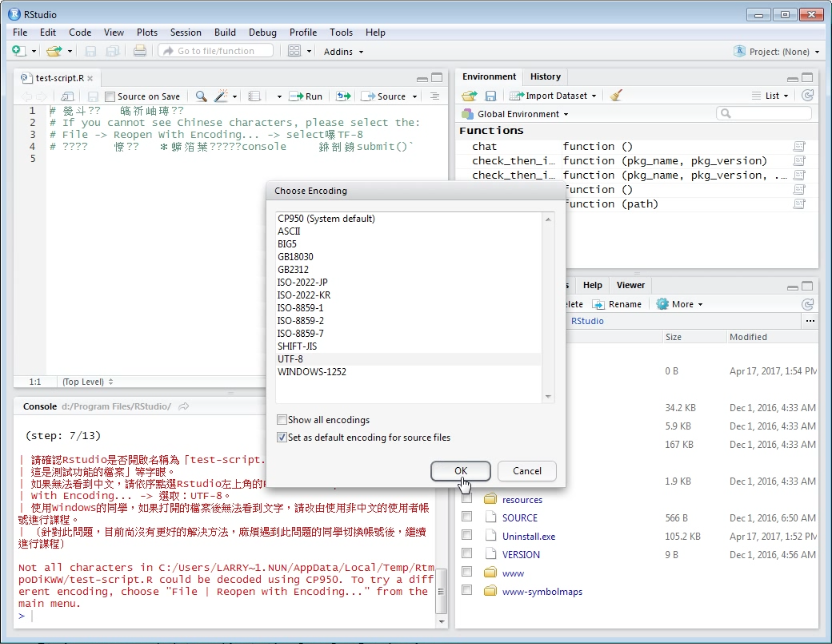832x644 pixels.
Task: Open the (Top Level) scope selector
Action: (88, 382)
